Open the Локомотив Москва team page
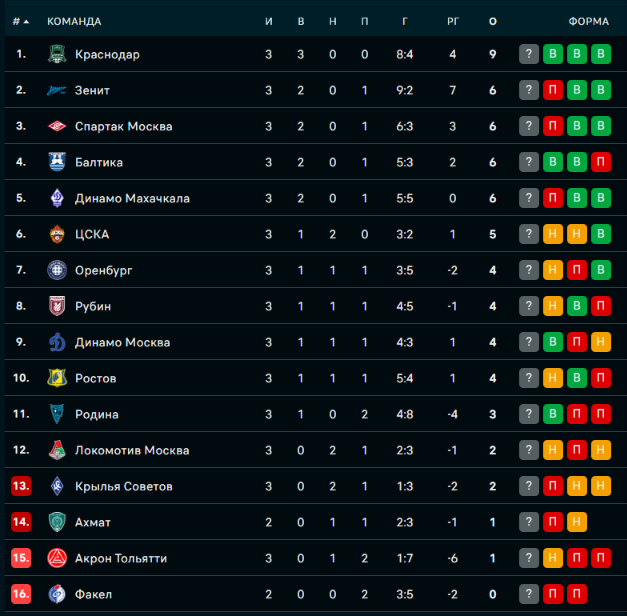Screen dimensions: 627x616 tap(132, 450)
